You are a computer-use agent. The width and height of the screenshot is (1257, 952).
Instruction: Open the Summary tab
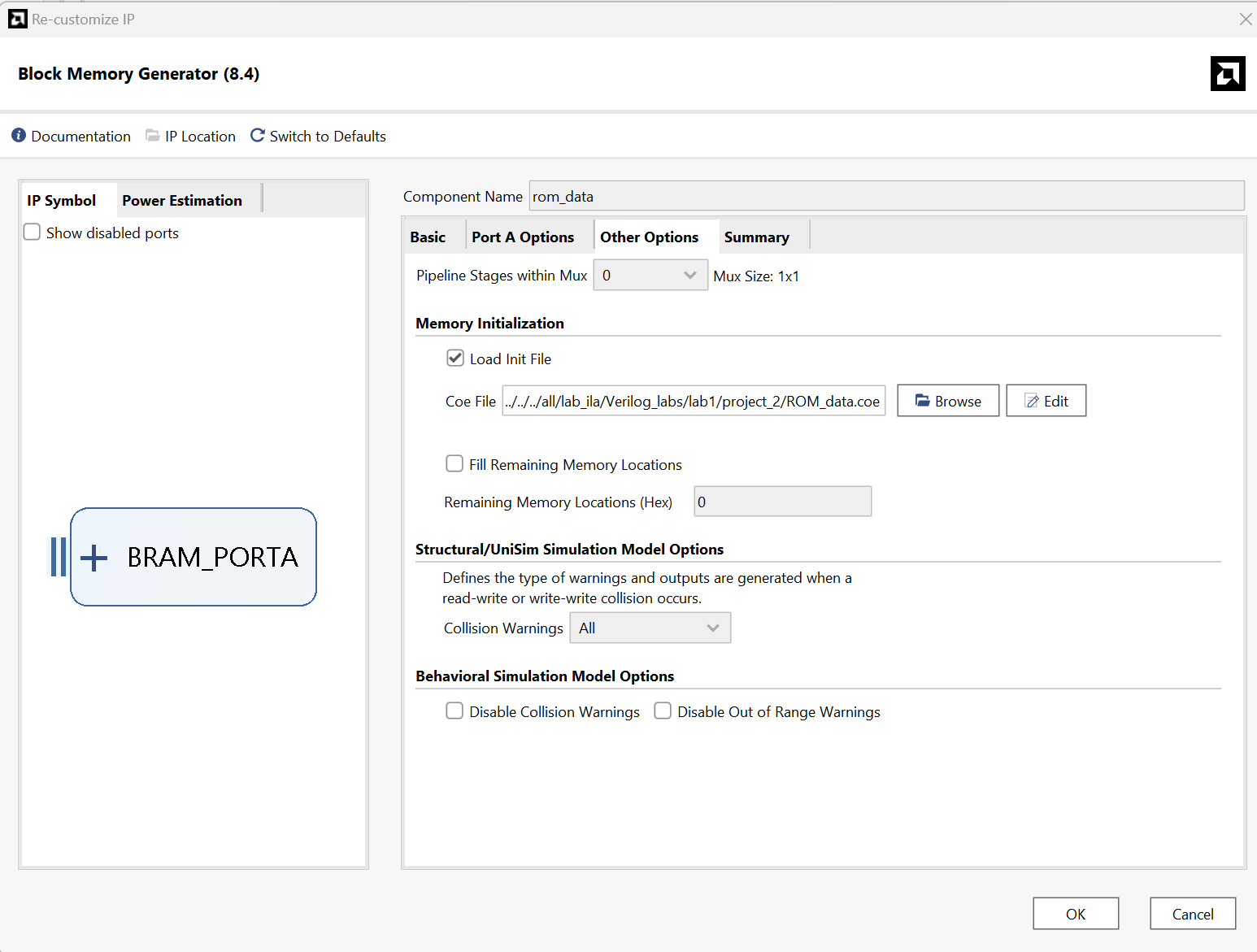click(756, 237)
